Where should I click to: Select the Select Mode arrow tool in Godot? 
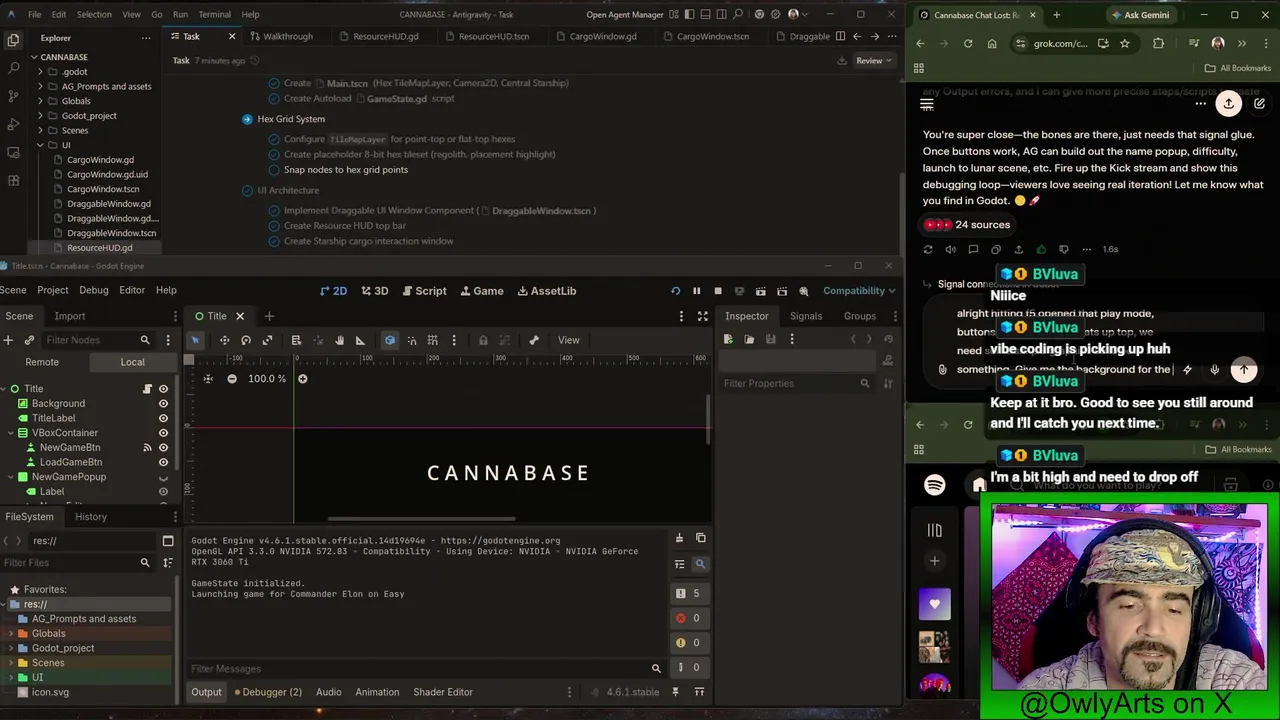tap(195, 340)
